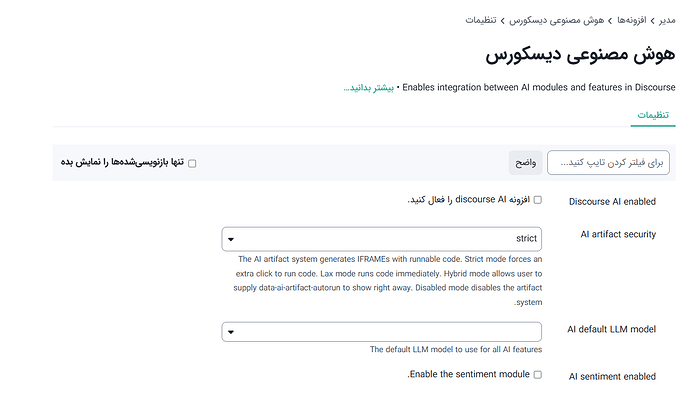Follow the 'بیشتر بدانید...' link

369,87
